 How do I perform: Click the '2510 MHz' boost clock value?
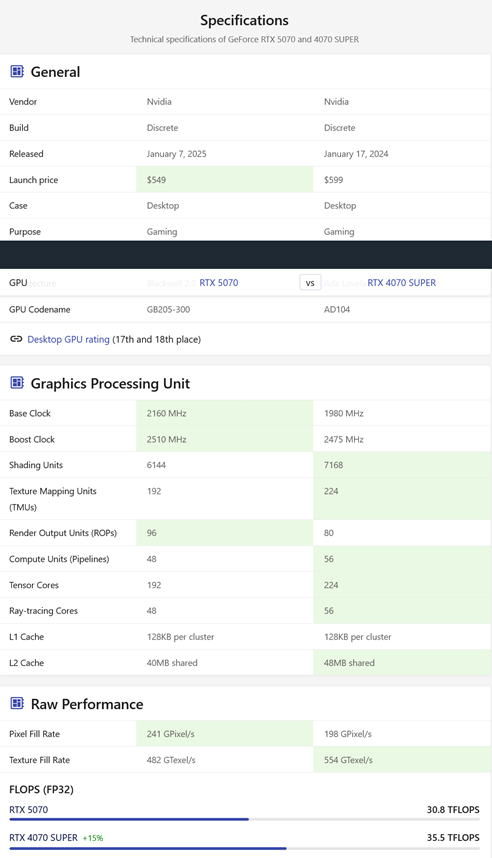tap(166, 439)
